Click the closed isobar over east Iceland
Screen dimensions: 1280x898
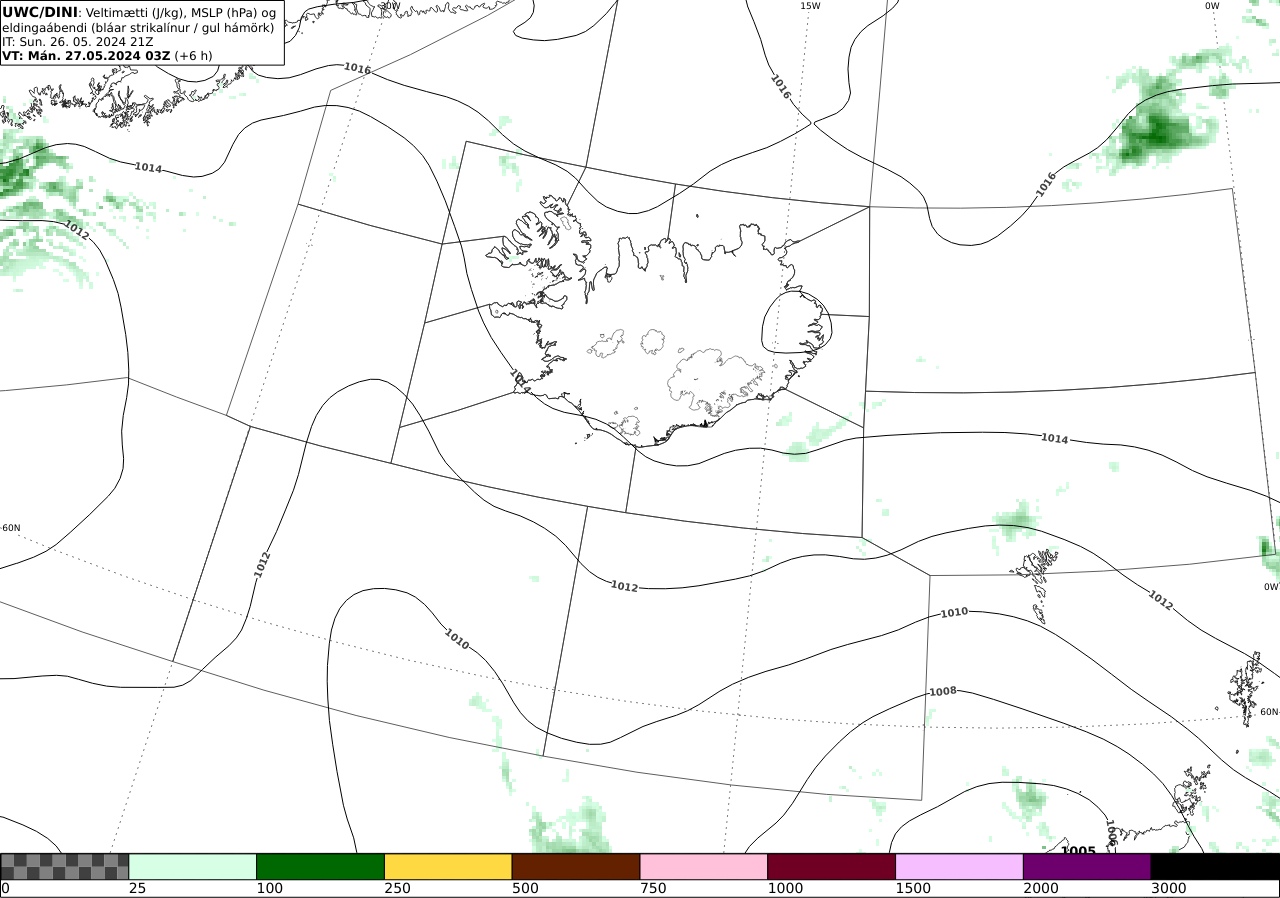click(x=797, y=323)
